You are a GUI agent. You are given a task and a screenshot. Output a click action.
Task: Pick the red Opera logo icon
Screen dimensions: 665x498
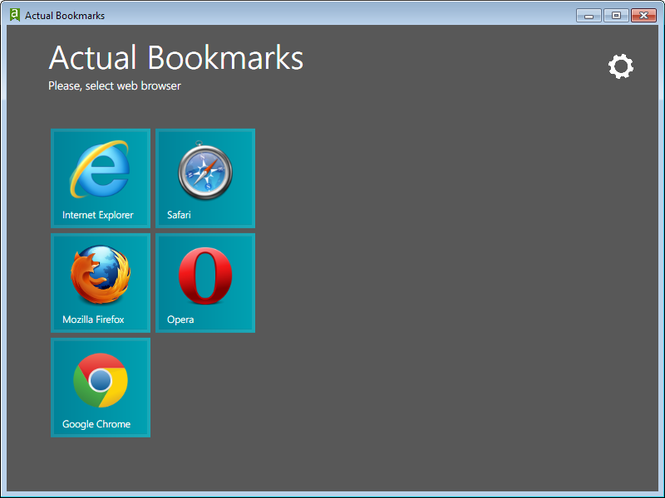205,275
